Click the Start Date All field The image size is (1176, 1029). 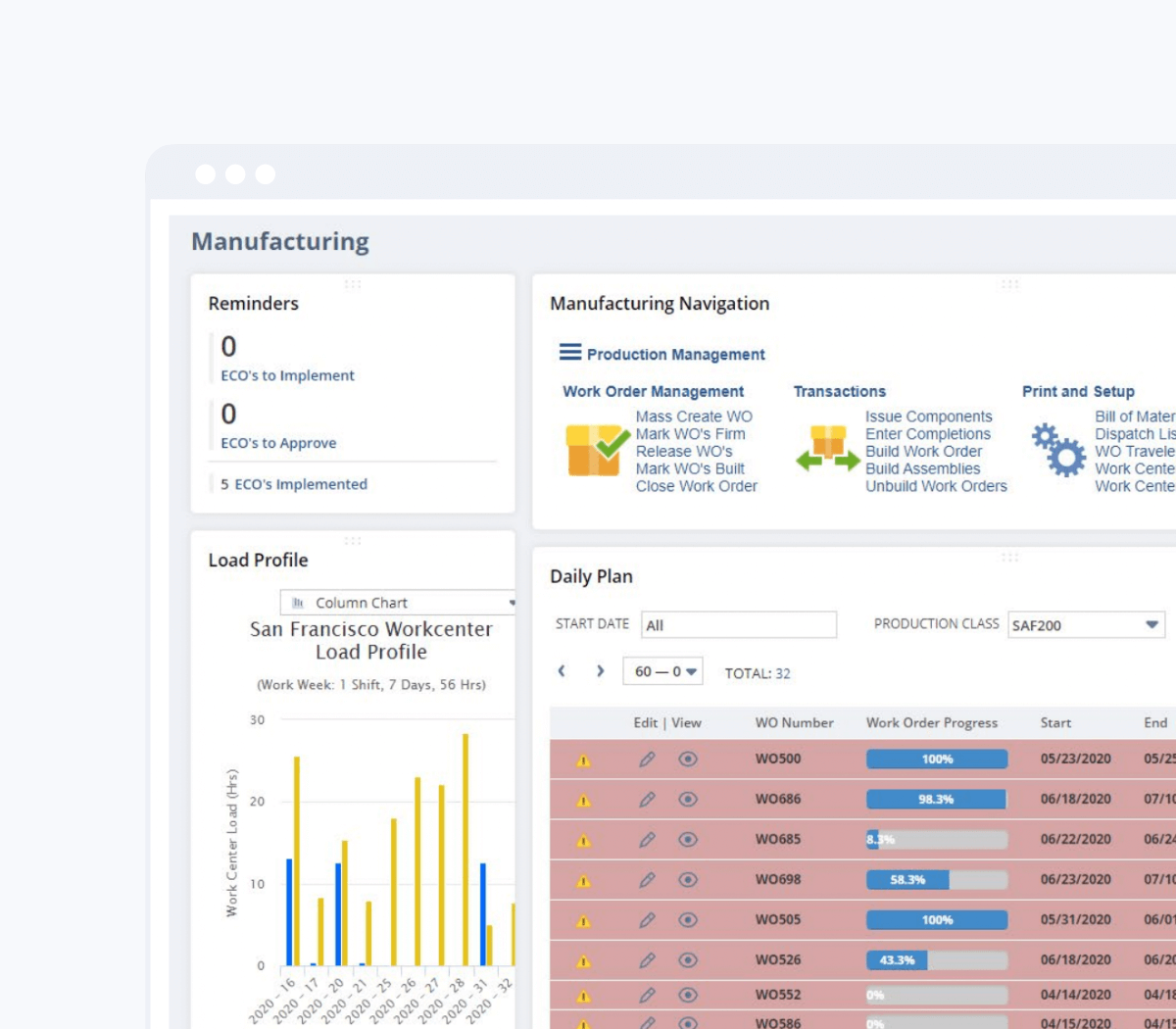tap(739, 625)
